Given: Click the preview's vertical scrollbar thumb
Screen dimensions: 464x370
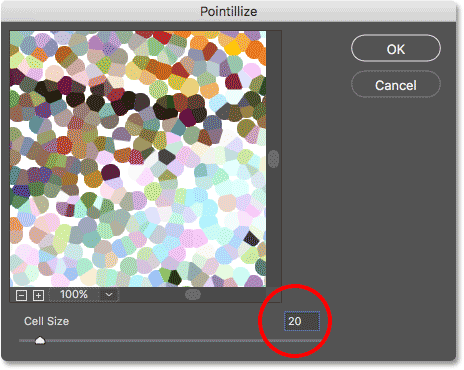Looking at the screenshot, I should 273,159.
